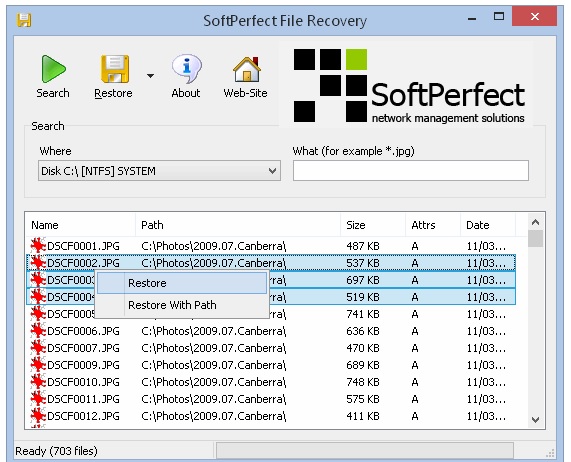Sort the list by Attrs column header
The image size is (571, 462).
(x=433, y=225)
